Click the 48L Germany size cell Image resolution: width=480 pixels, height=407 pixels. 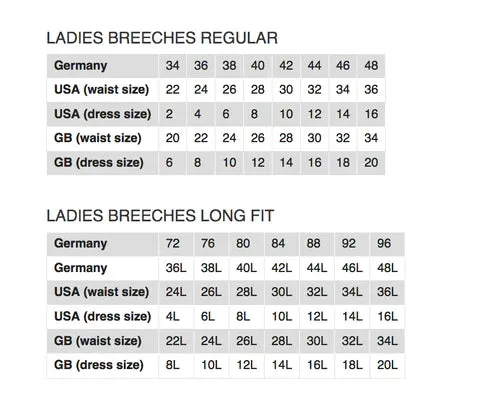point(387,268)
